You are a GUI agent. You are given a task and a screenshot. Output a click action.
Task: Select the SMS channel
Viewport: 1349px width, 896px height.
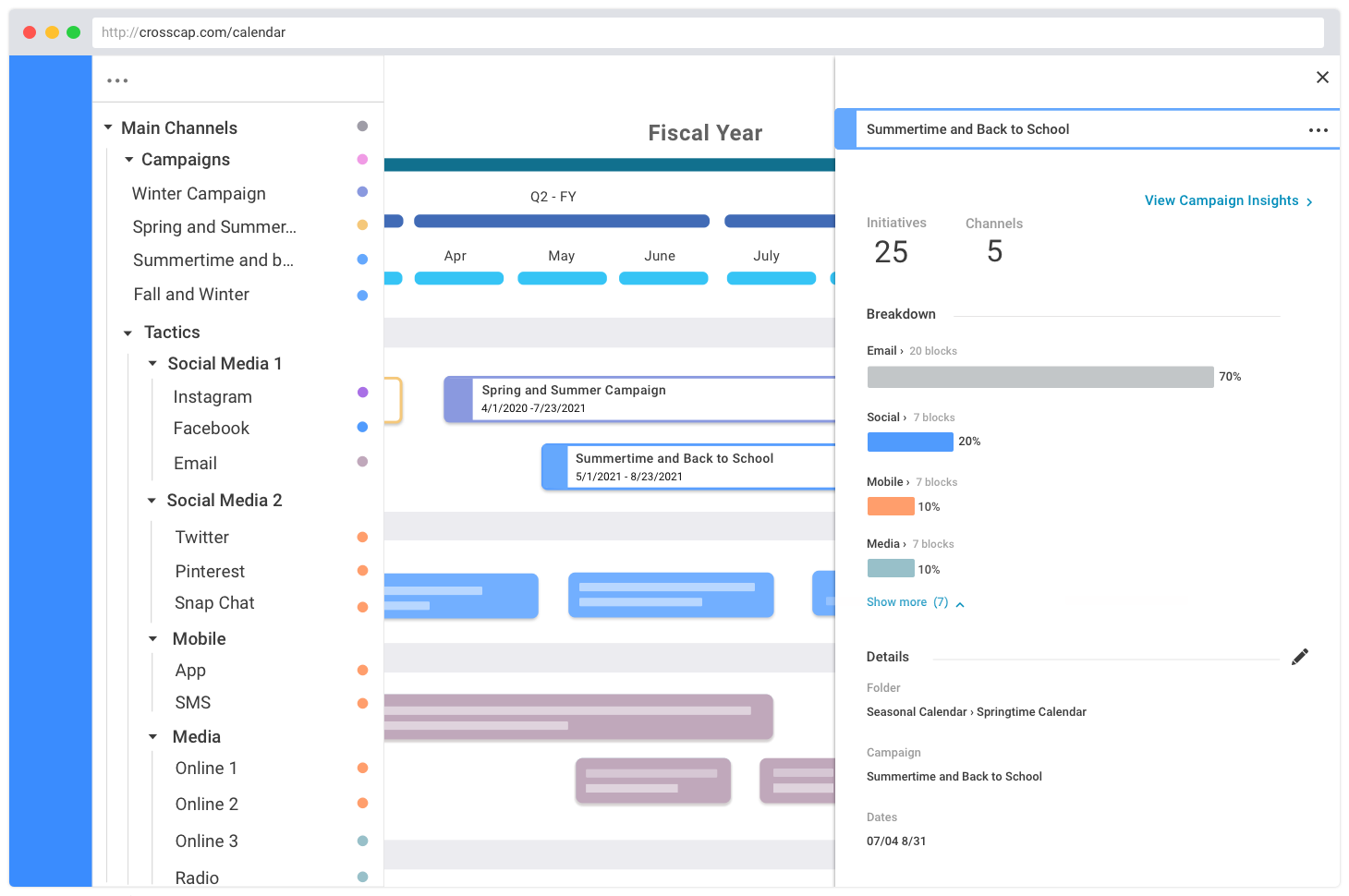[193, 703]
